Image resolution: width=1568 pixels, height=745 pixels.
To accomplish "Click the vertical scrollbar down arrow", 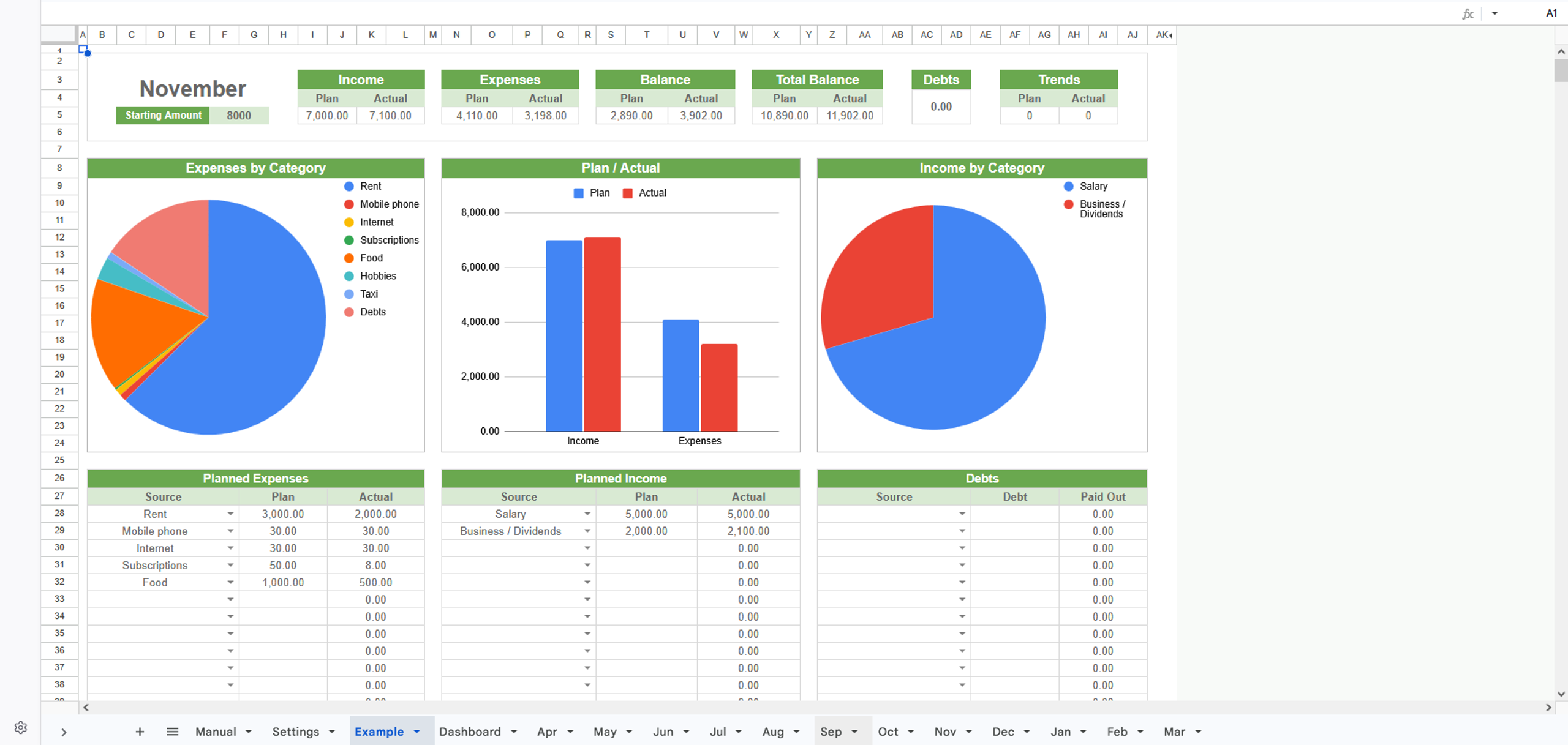I will coord(1561,694).
